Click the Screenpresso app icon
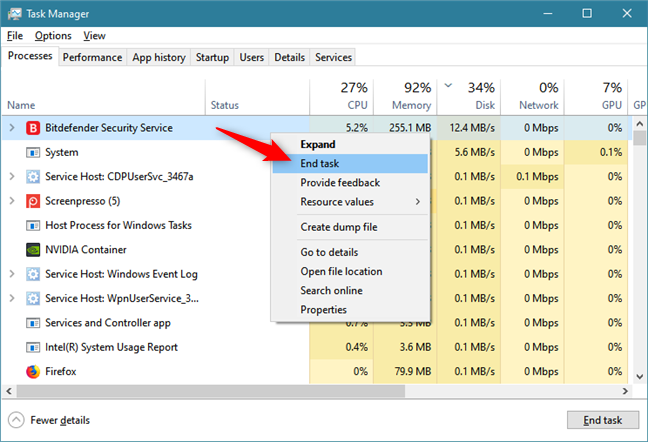648x442 pixels. tap(33, 201)
